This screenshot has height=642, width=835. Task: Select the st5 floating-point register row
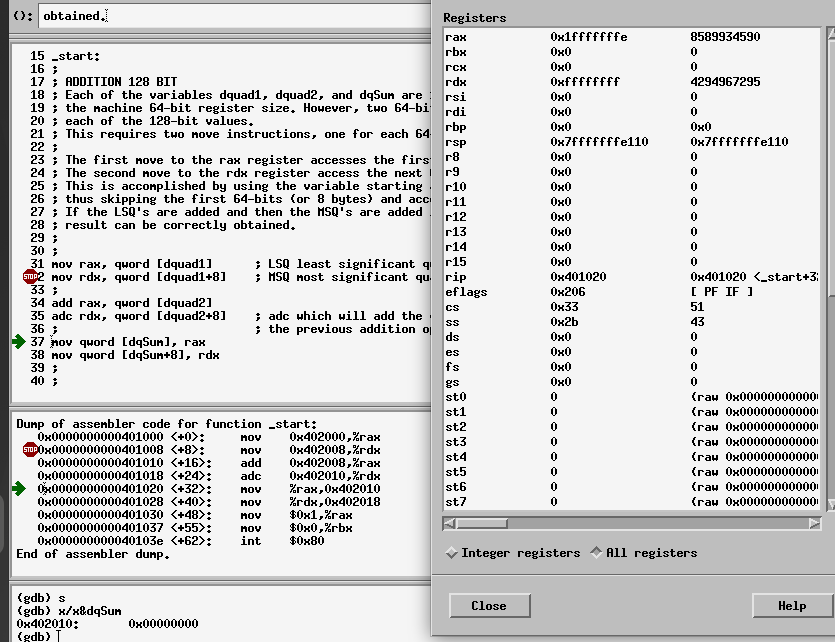[632, 472]
